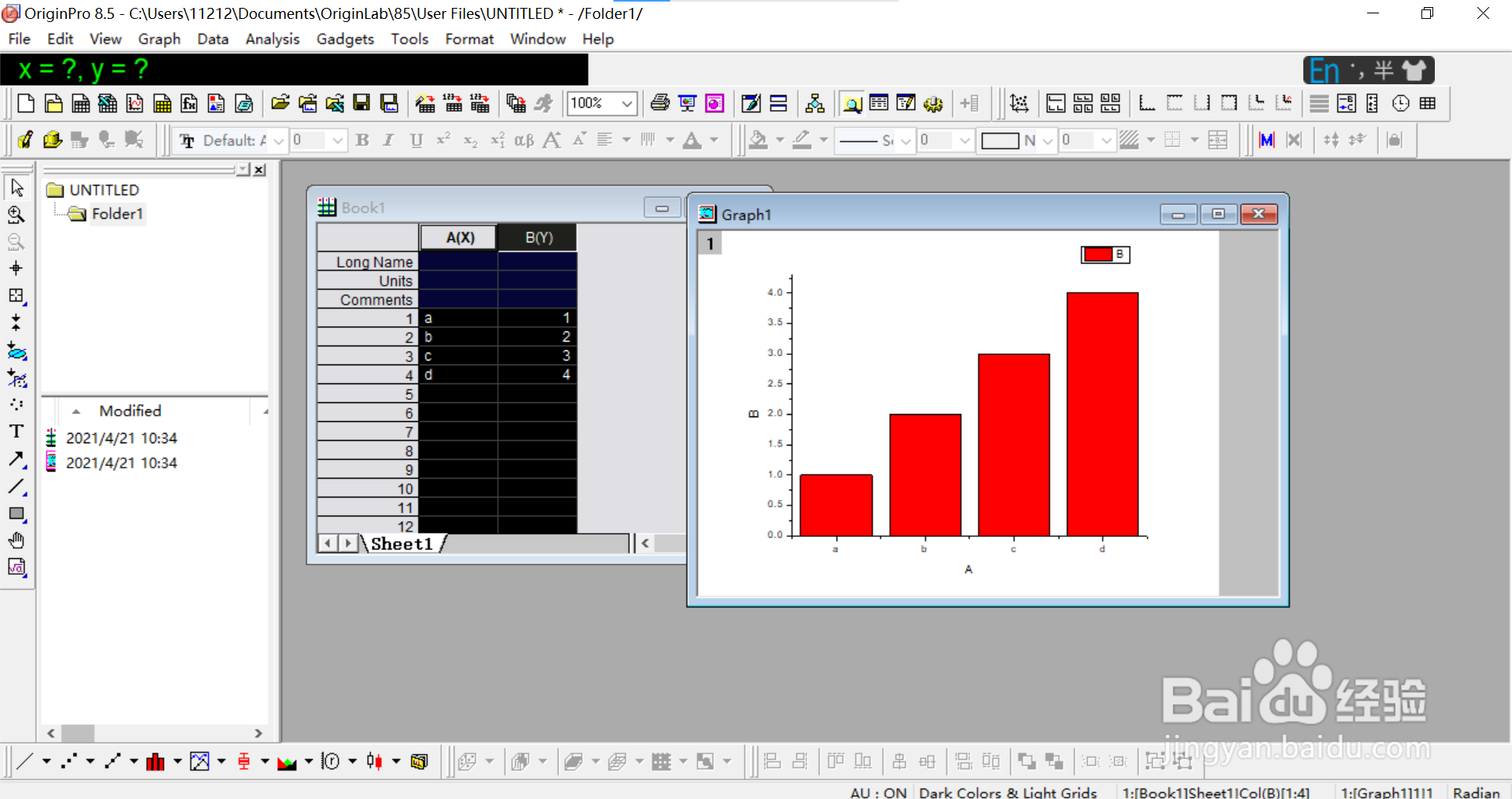The height and width of the screenshot is (799, 1512).
Task: Open the Project Explorer toolbar icon
Action: [852, 103]
